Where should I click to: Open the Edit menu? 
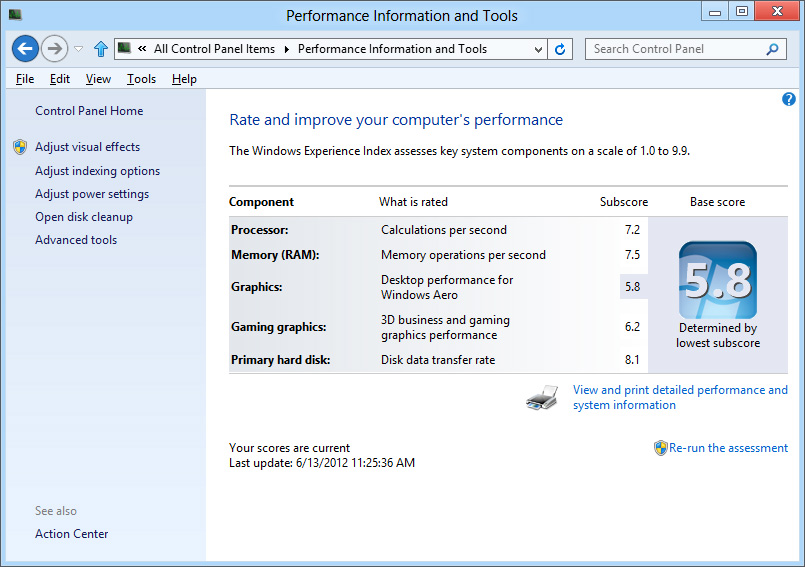pos(60,79)
